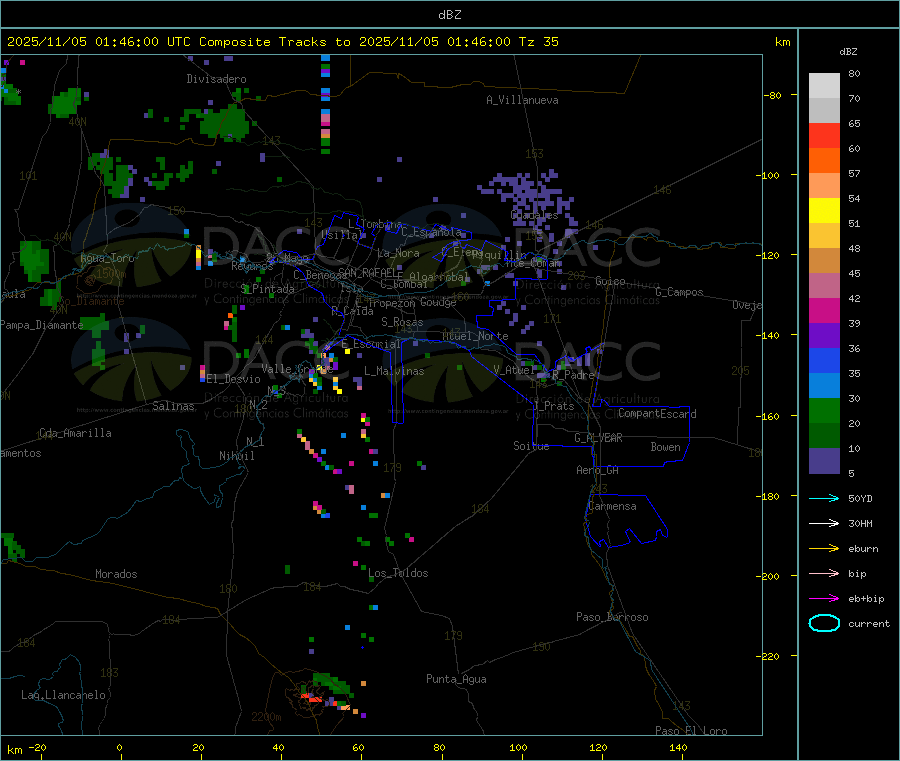Click the dBZ title at top
This screenshot has width=900, height=761.
(449, 15)
